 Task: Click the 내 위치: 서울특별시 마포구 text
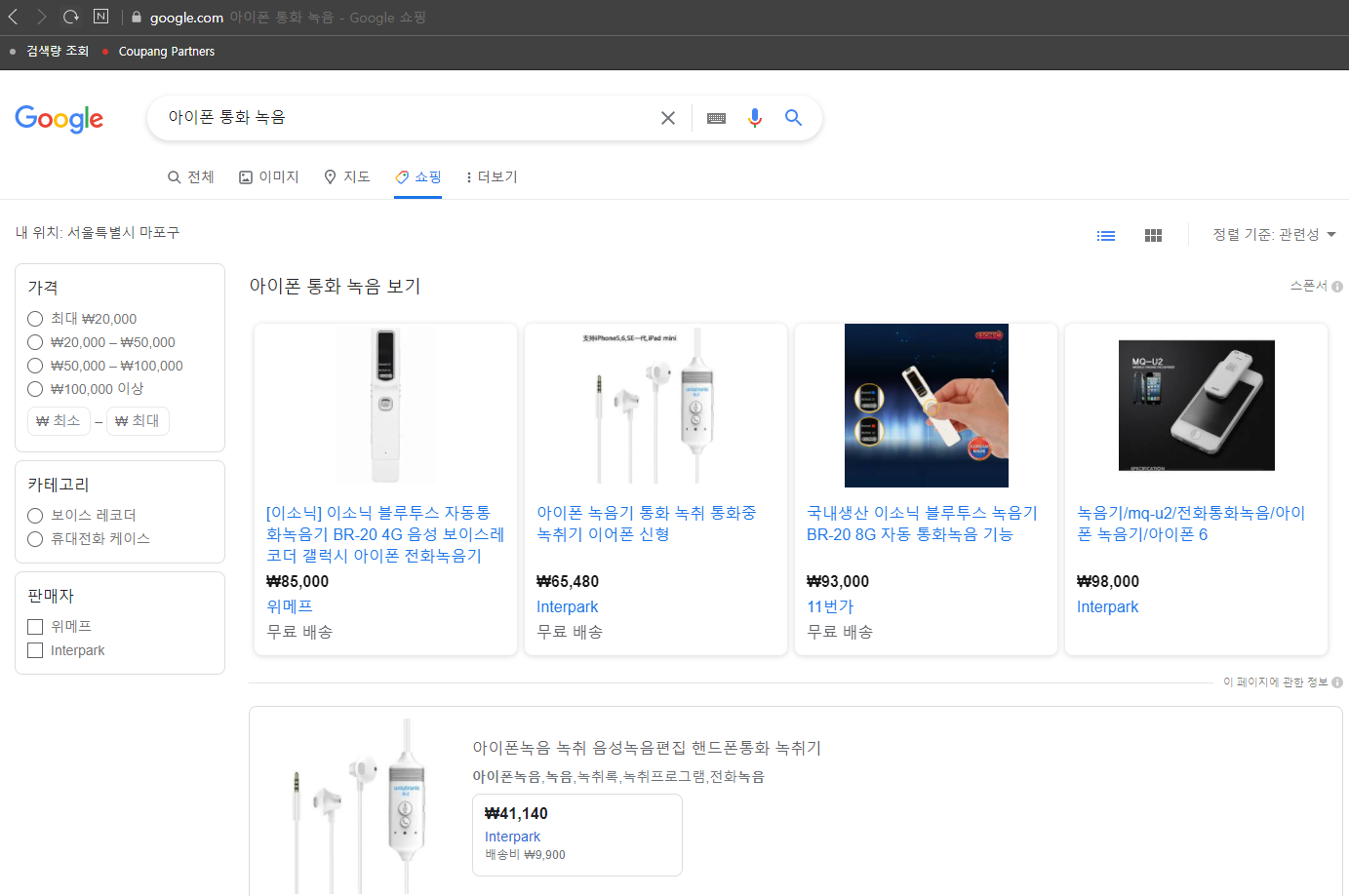coord(98,232)
